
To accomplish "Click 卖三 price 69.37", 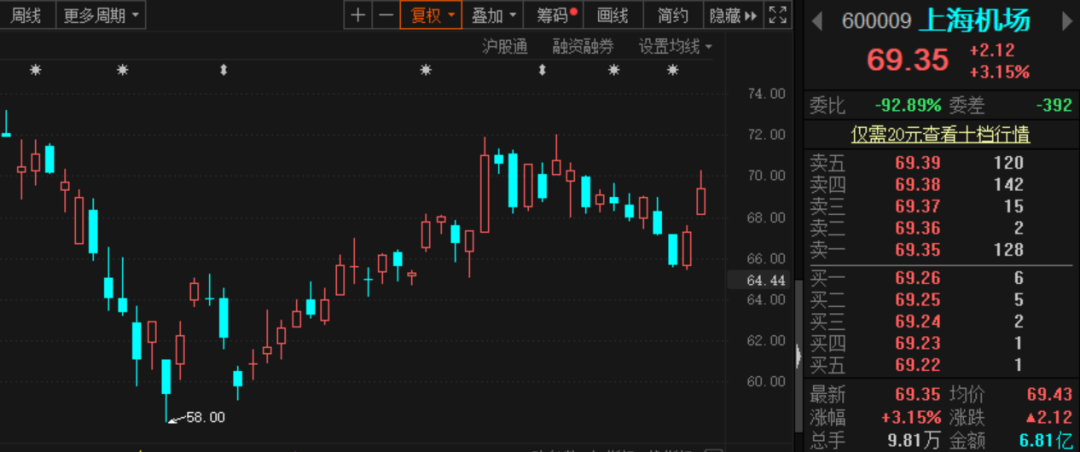I will pyautogui.click(x=917, y=206).
